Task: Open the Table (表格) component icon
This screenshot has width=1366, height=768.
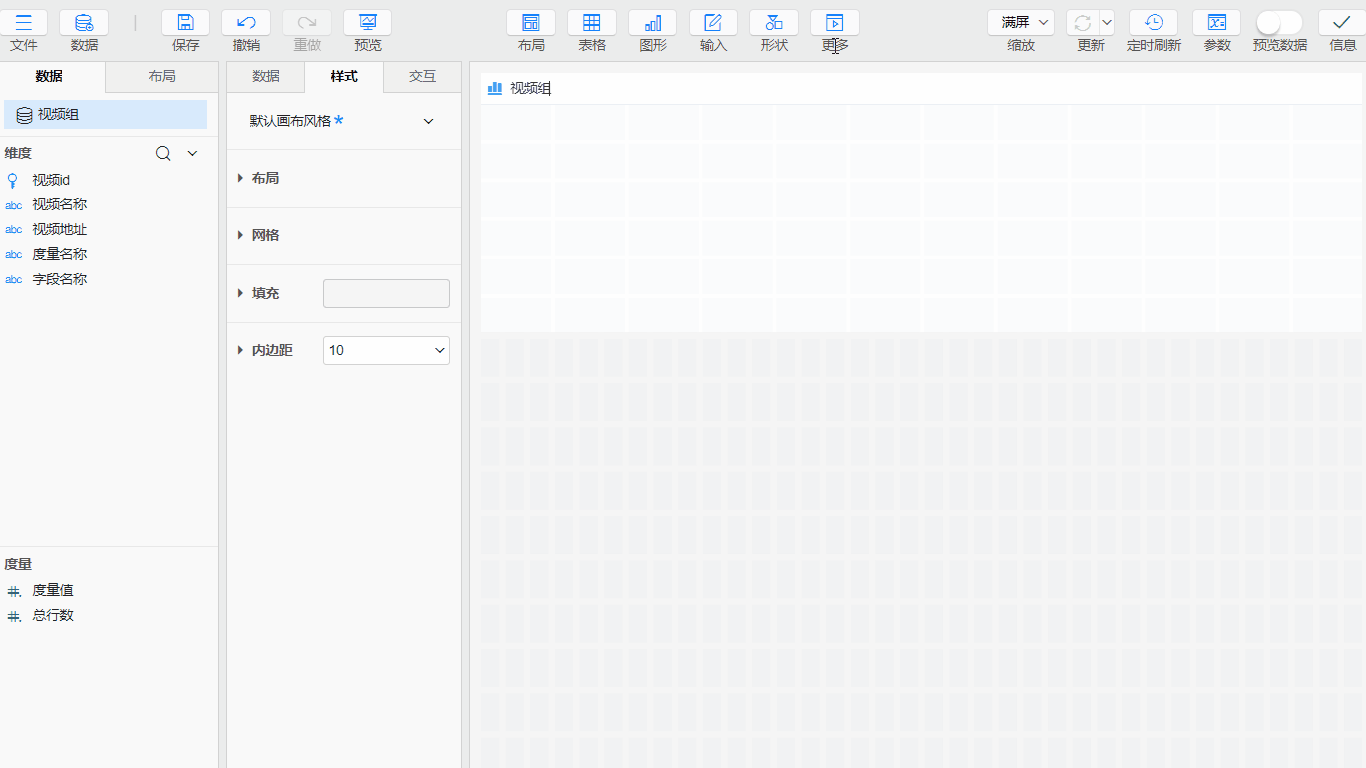Action: [591, 23]
